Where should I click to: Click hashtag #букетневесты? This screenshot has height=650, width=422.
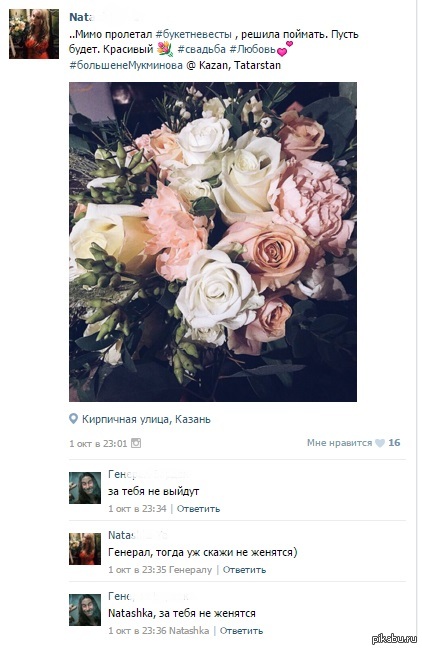click(194, 34)
